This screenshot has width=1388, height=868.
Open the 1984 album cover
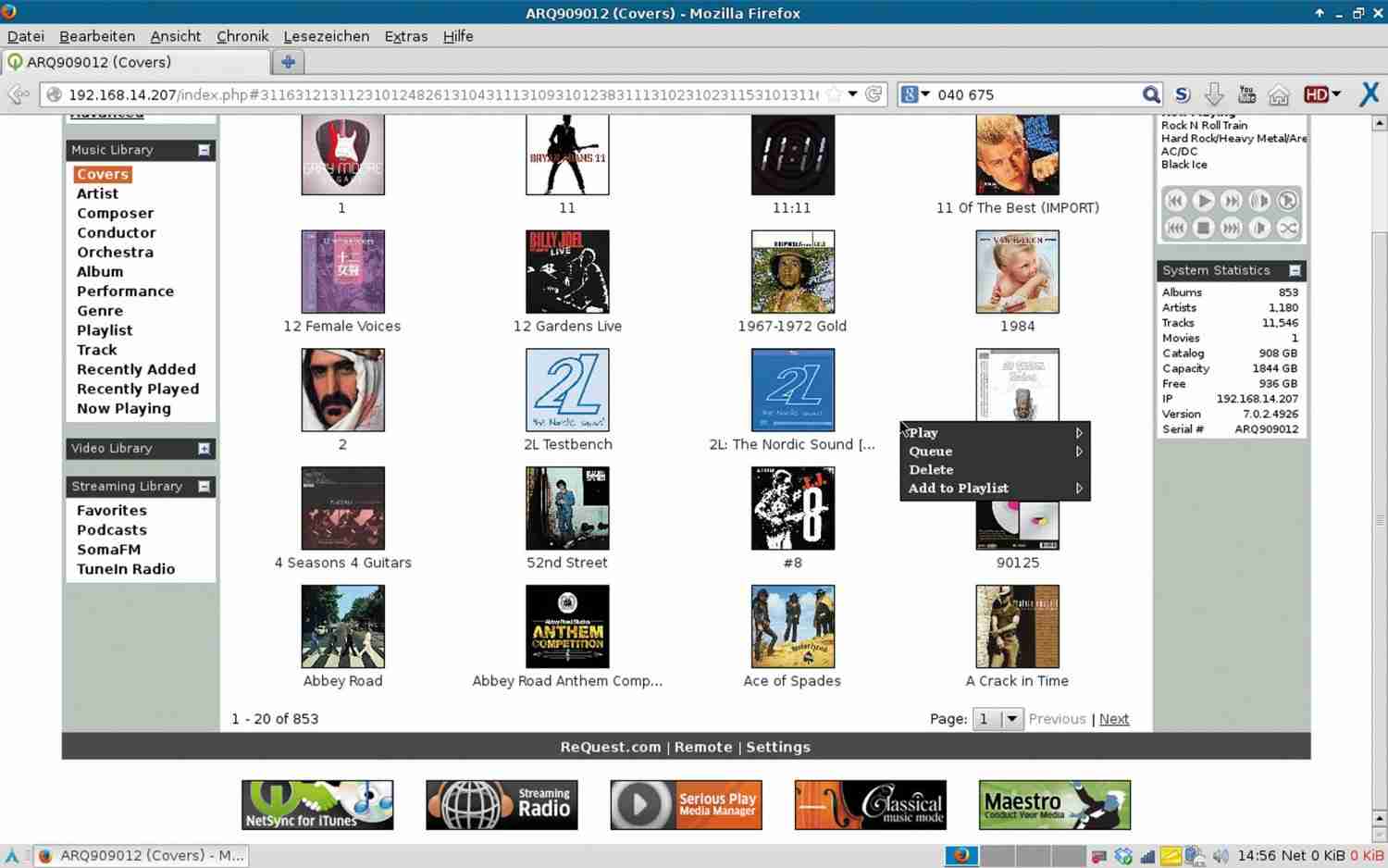pyautogui.click(x=1017, y=272)
